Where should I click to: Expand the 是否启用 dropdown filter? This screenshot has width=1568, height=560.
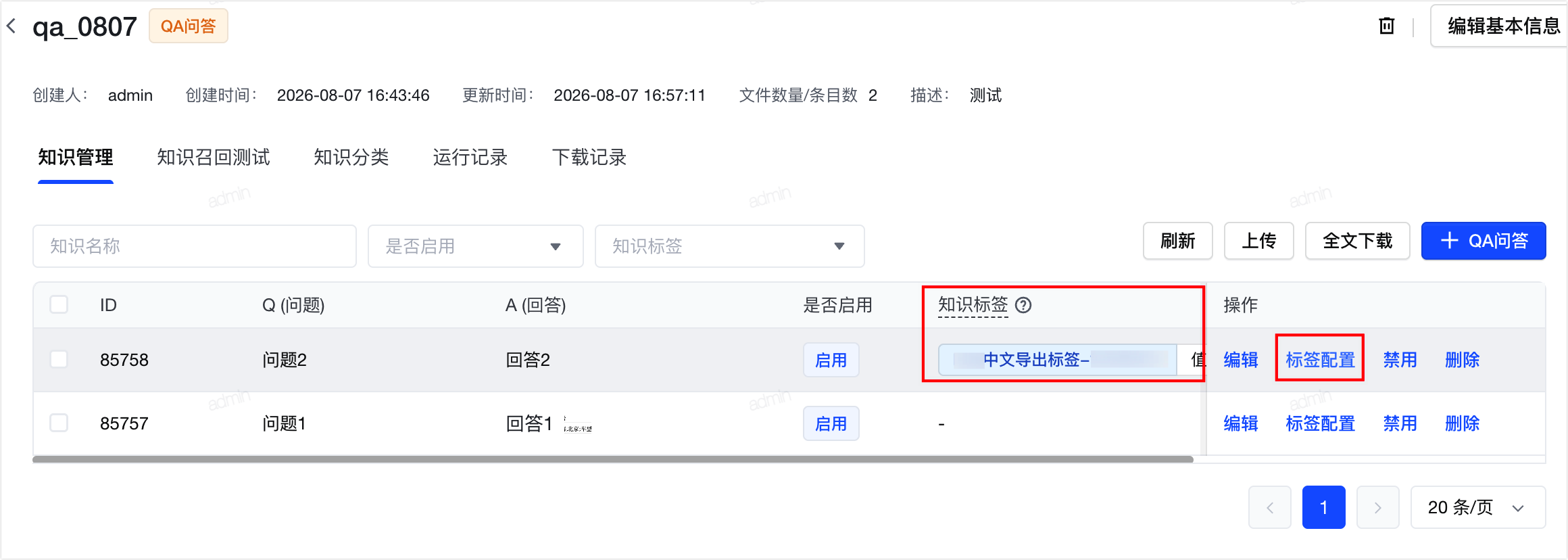point(476,246)
